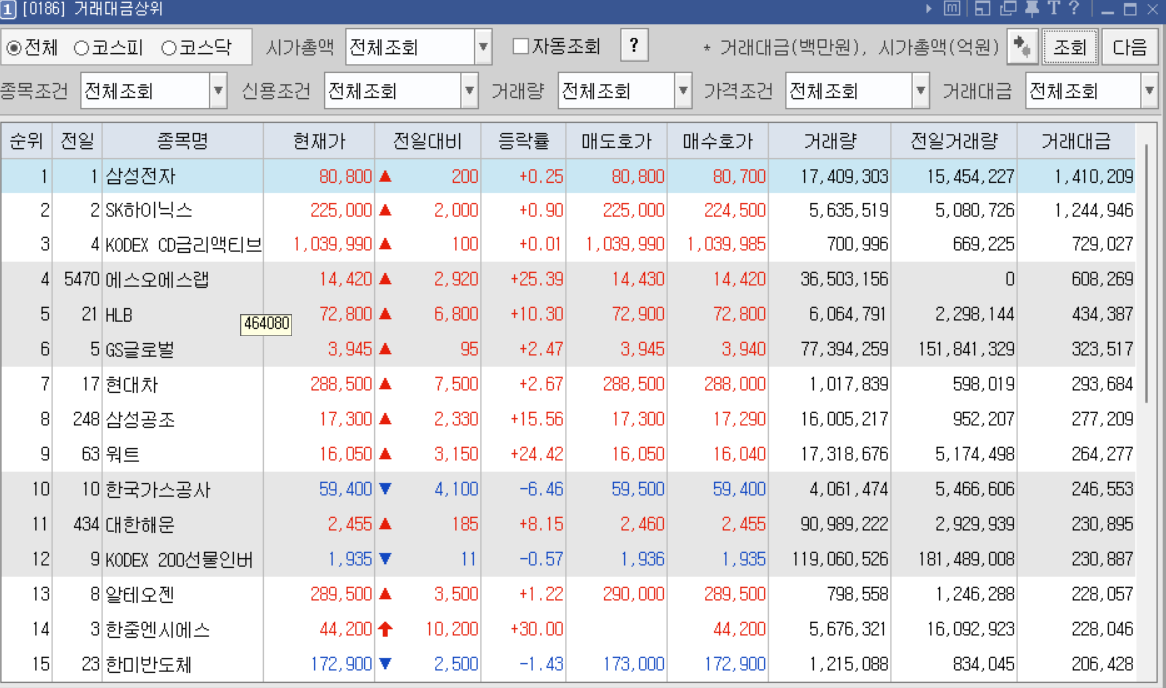Image resolution: width=1166 pixels, height=688 pixels.
Task: Click the down triangle in 한미반도체 row
Action: 385,663
